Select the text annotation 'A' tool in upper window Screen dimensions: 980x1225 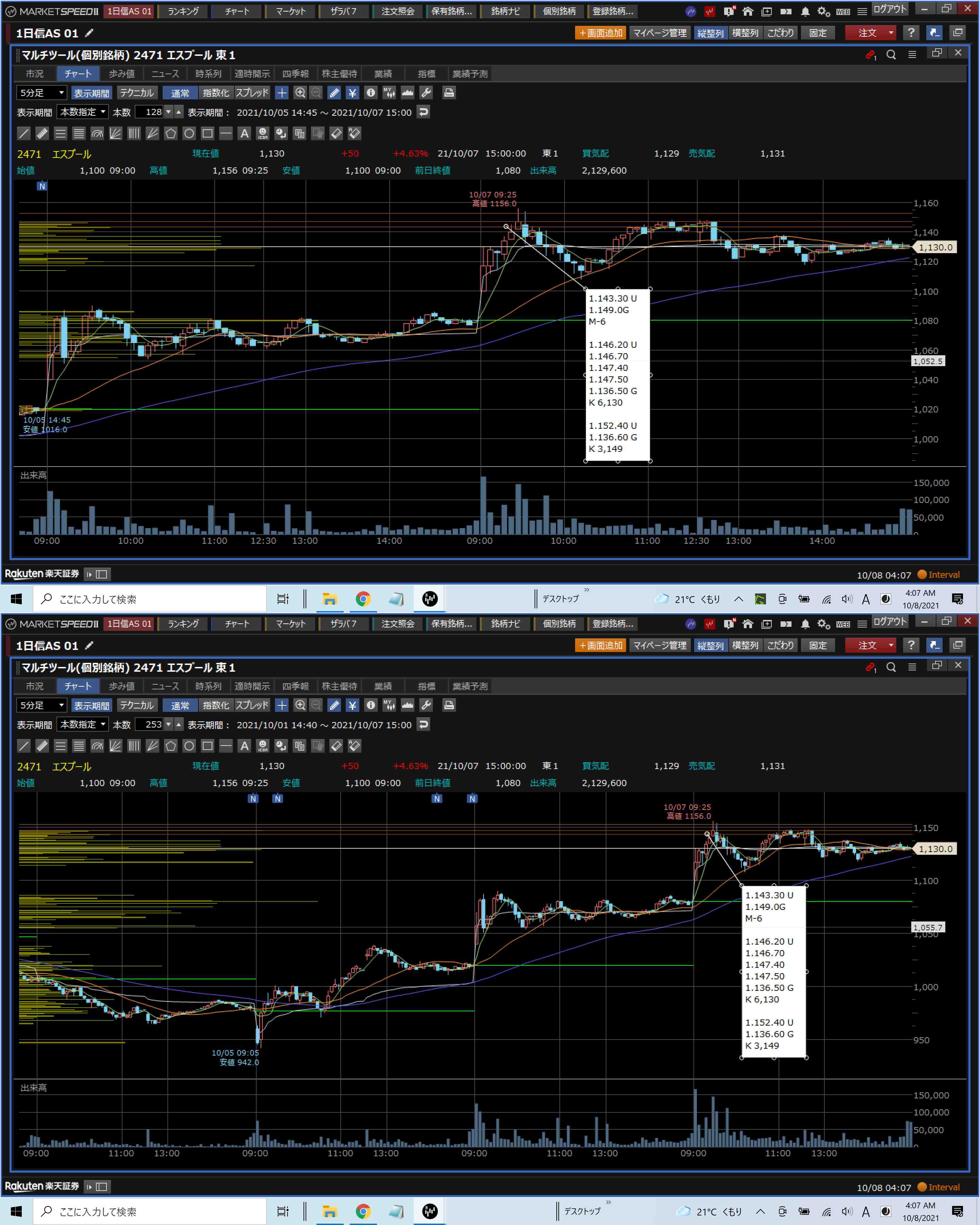coord(244,133)
